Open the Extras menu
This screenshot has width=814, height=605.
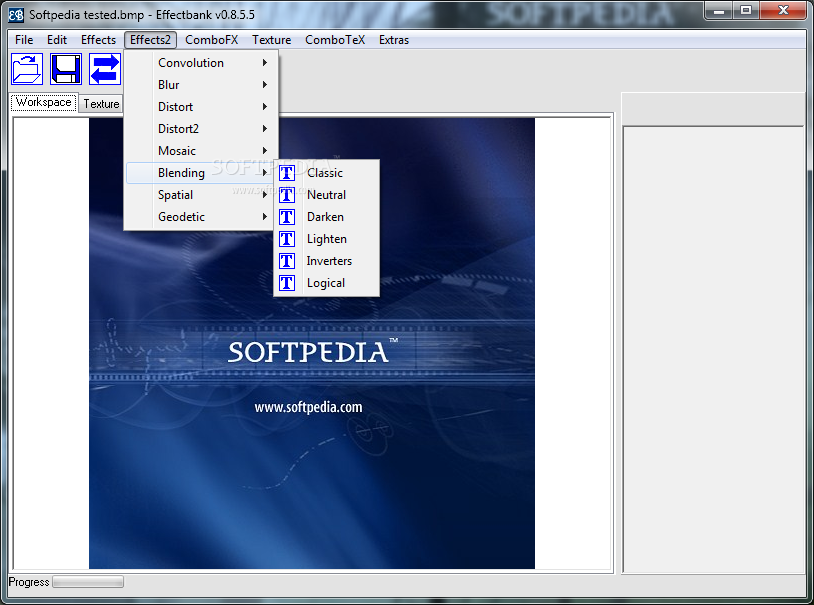coord(394,40)
